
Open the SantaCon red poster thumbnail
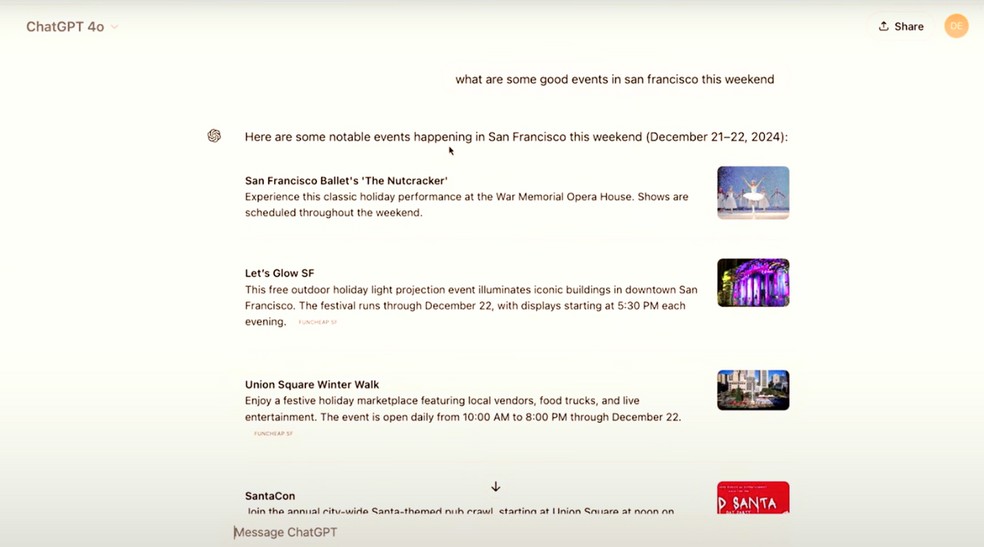point(753,497)
